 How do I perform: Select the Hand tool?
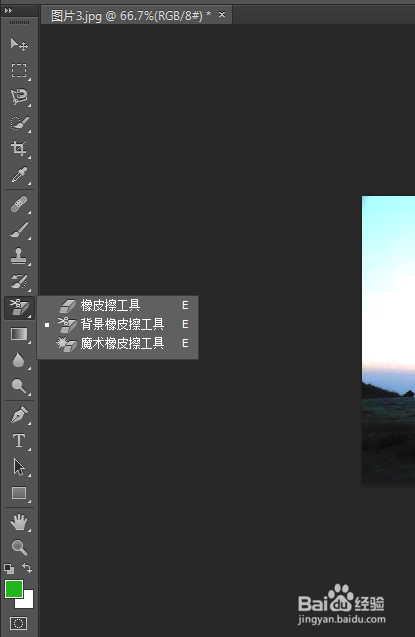(x=19, y=522)
